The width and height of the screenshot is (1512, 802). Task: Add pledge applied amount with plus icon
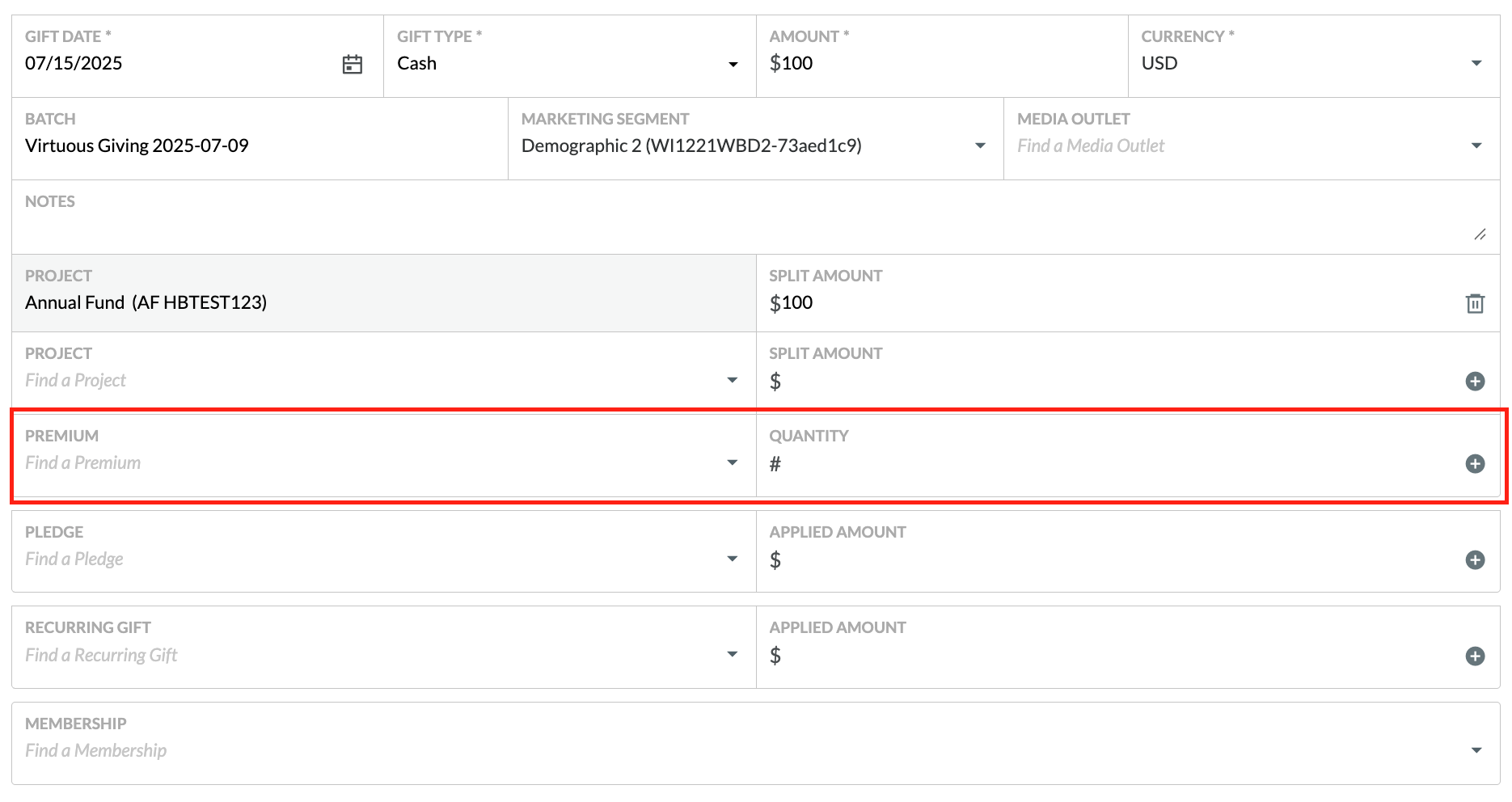pyautogui.click(x=1475, y=559)
